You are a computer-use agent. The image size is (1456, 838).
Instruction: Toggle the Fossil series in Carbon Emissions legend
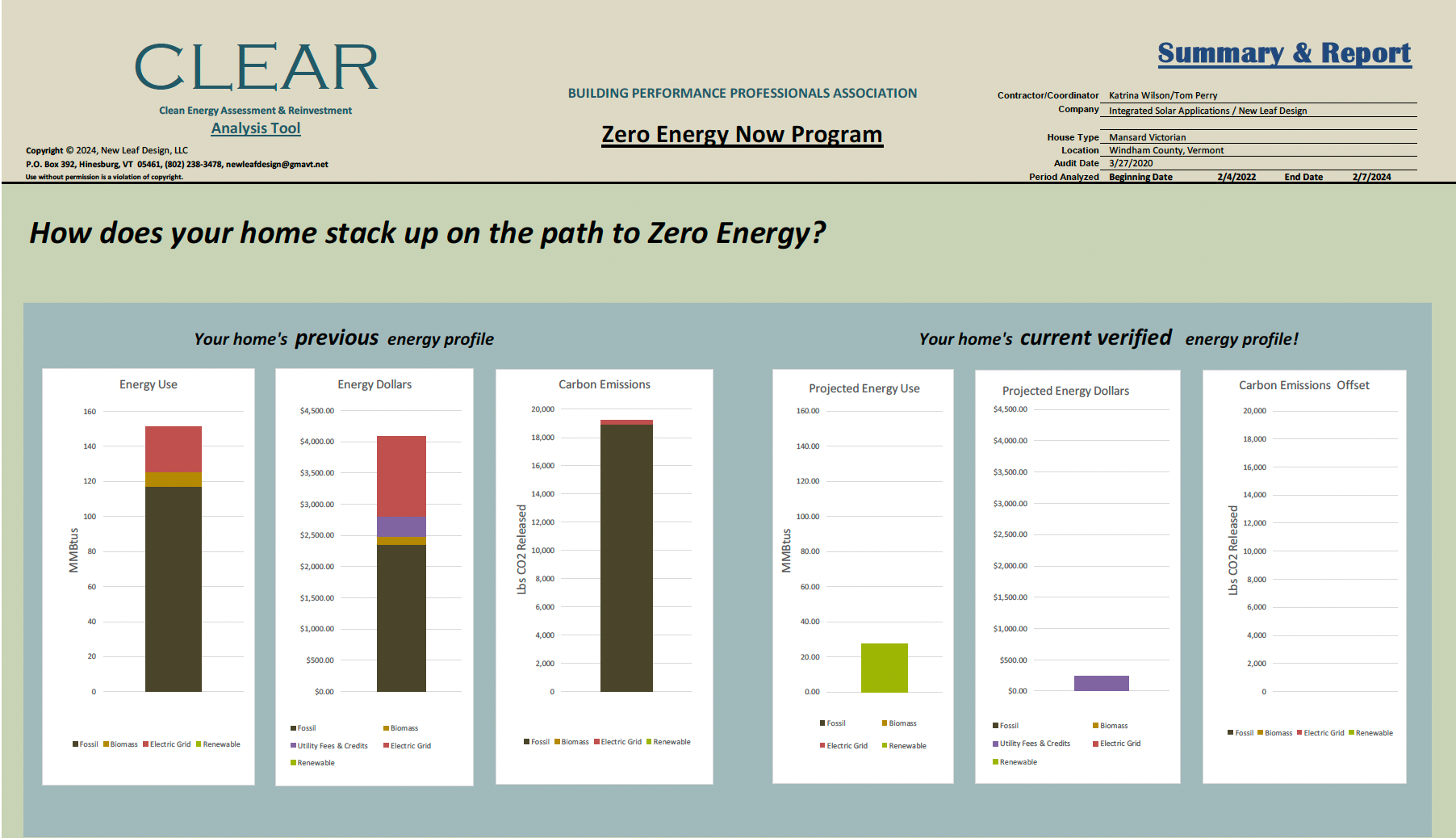click(538, 741)
